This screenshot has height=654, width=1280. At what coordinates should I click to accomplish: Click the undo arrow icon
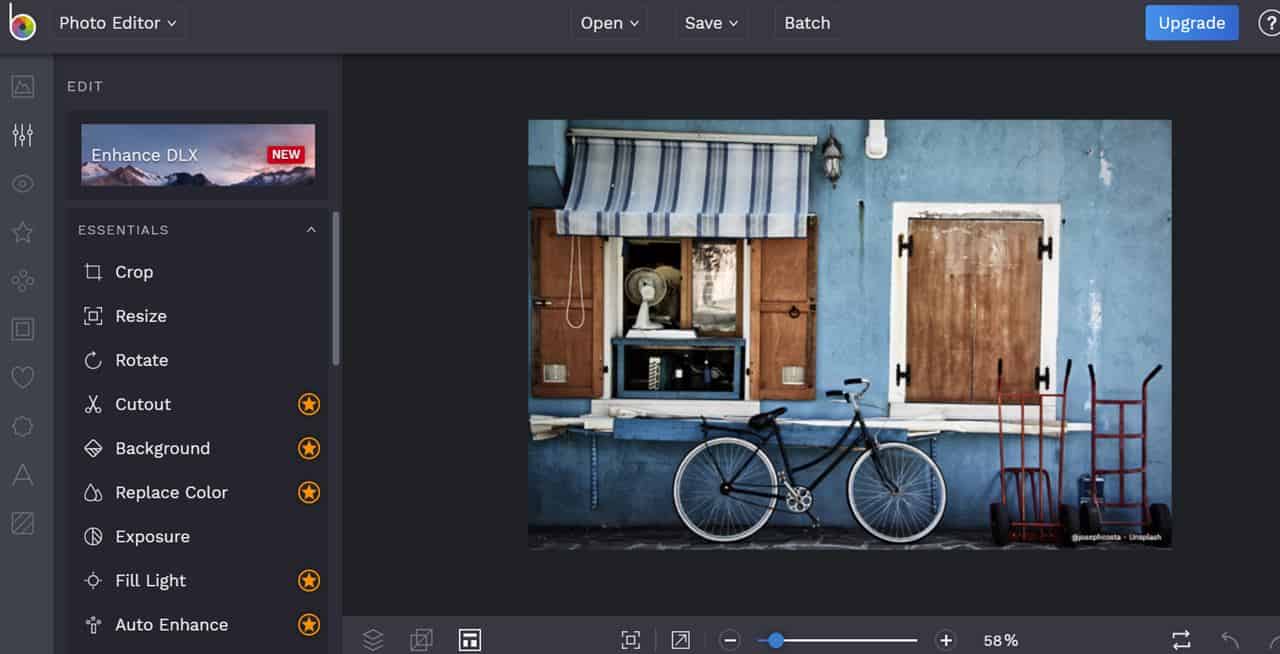click(x=1230, y=640)
